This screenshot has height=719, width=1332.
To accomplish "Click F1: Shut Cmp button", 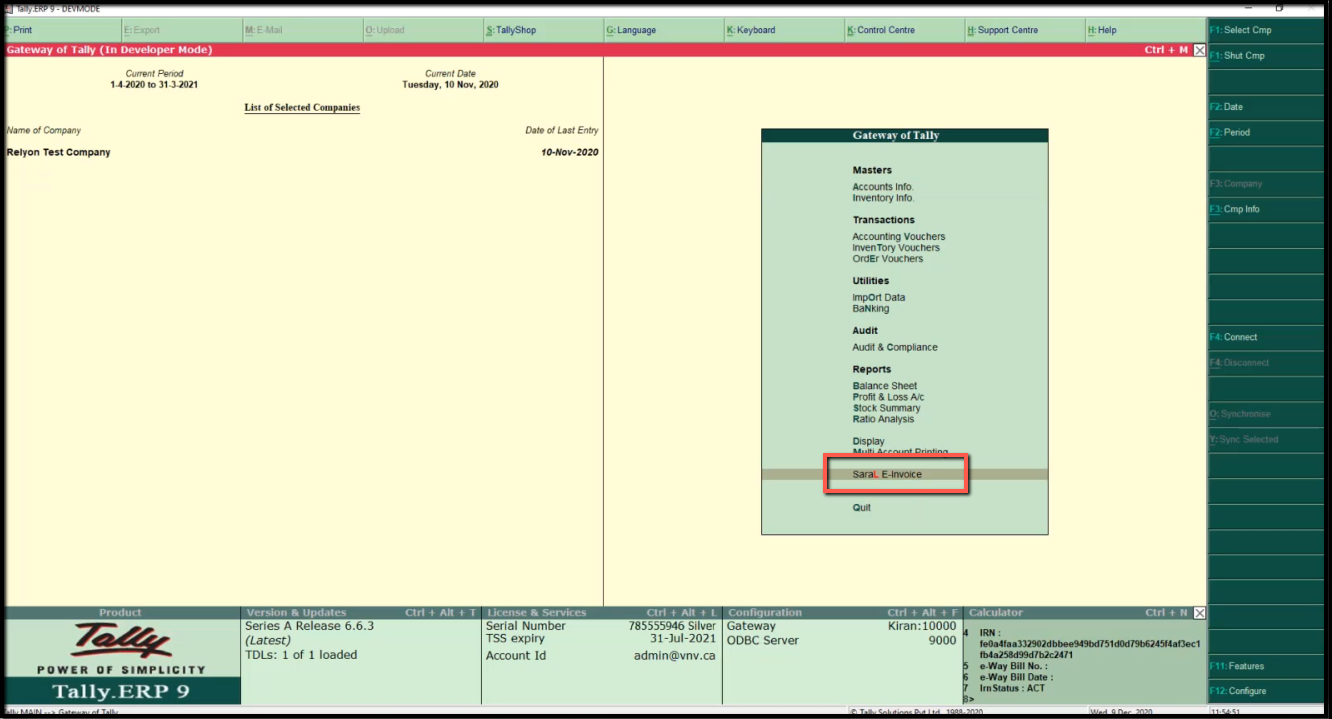I will (1268, 56).
